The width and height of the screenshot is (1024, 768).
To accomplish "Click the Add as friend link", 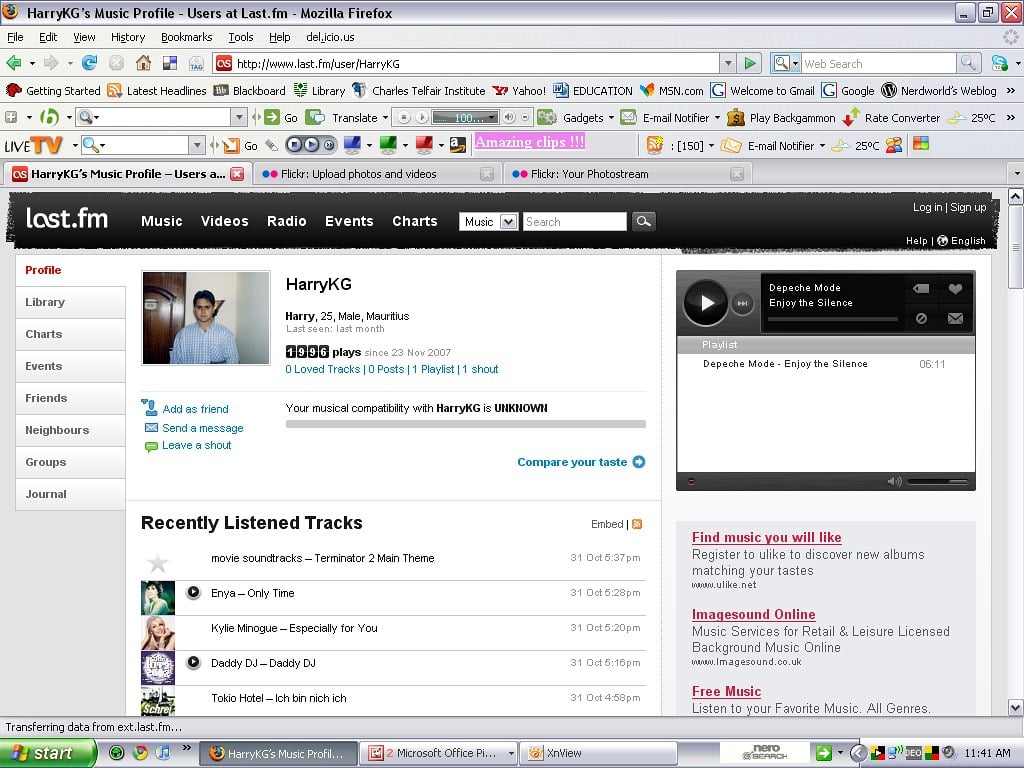I will [x=195, y=409].
